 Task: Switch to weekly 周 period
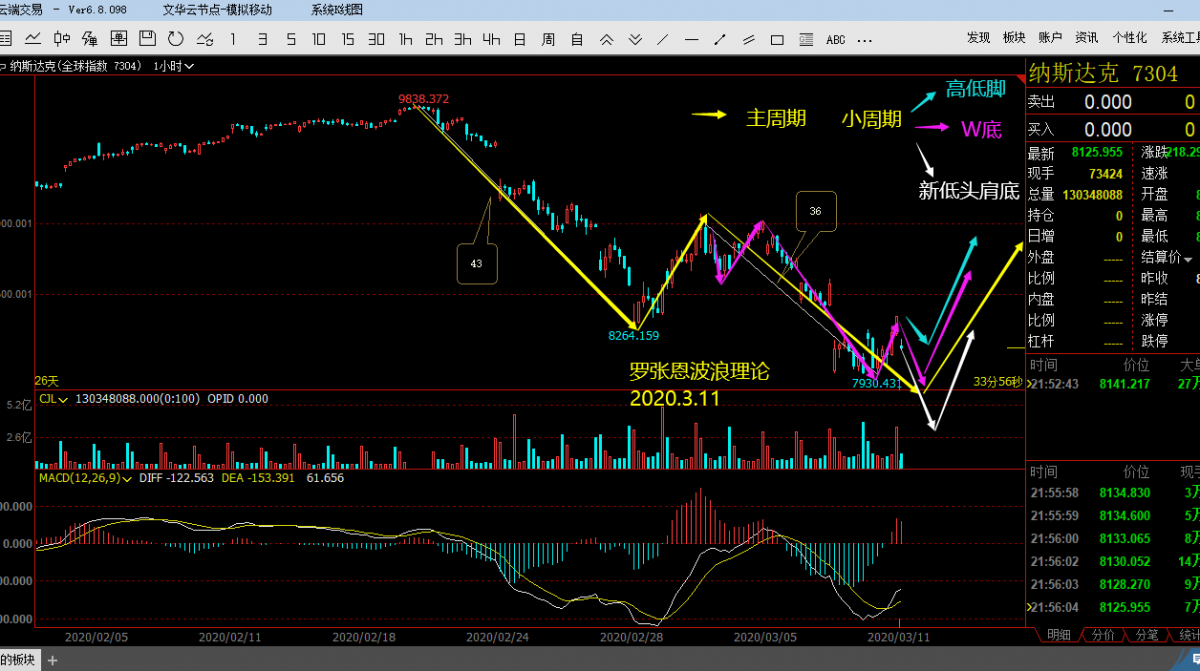pyautogui.click(x=548, y=39)
